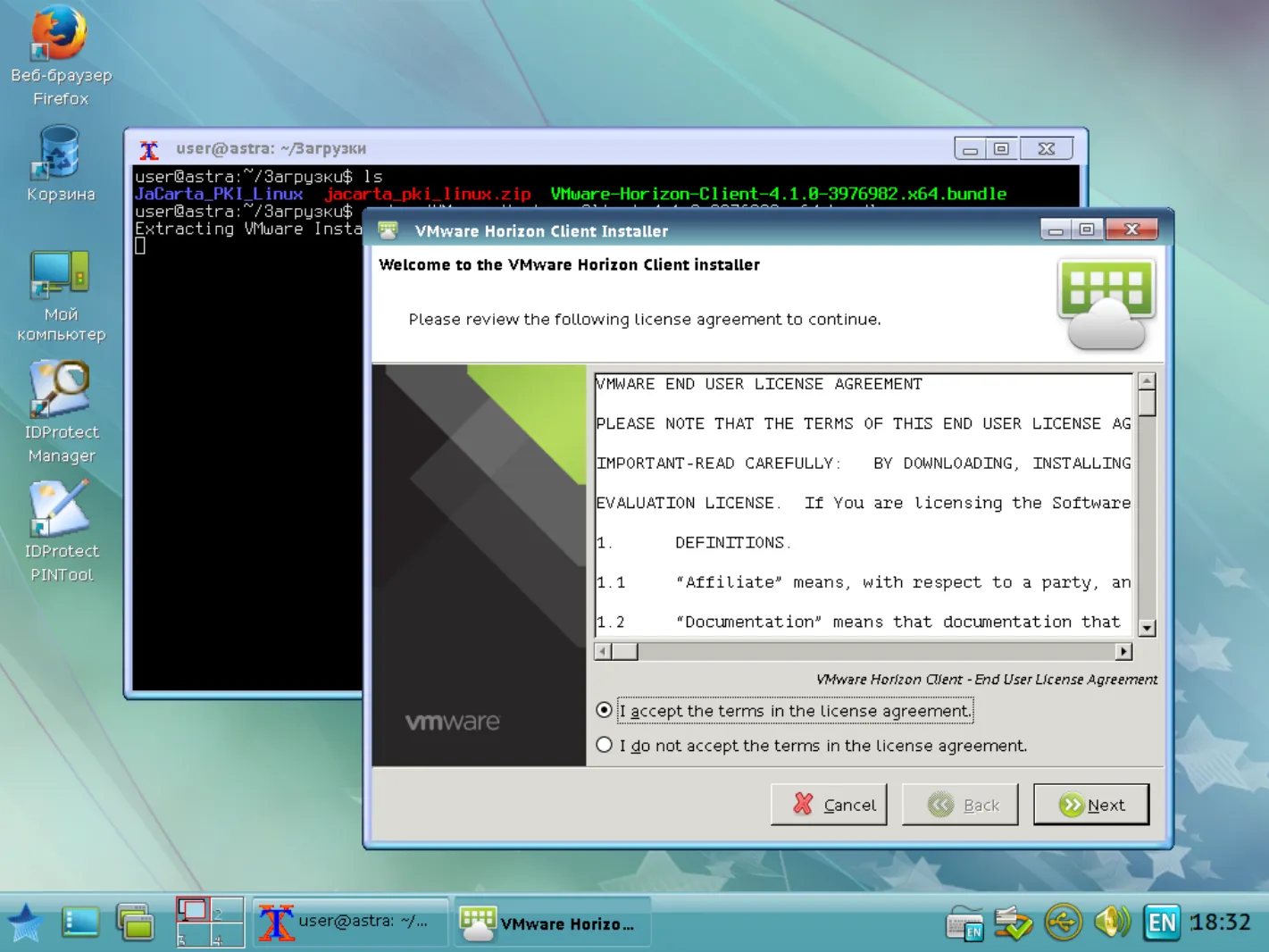Click the show desktop taskbar icon
The height and width of the screenshot is (952, 1269).
[80, 923]
